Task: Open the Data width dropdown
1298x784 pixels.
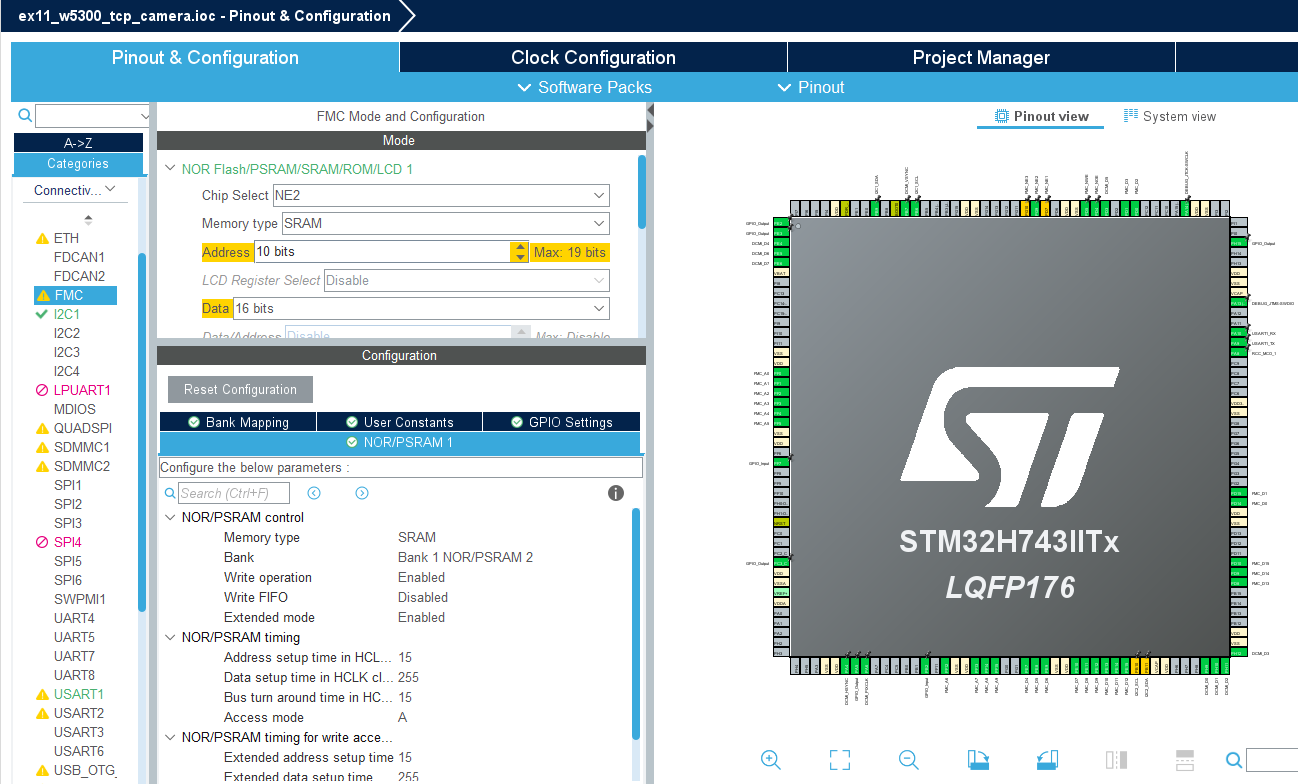Action: coord(599,308)
